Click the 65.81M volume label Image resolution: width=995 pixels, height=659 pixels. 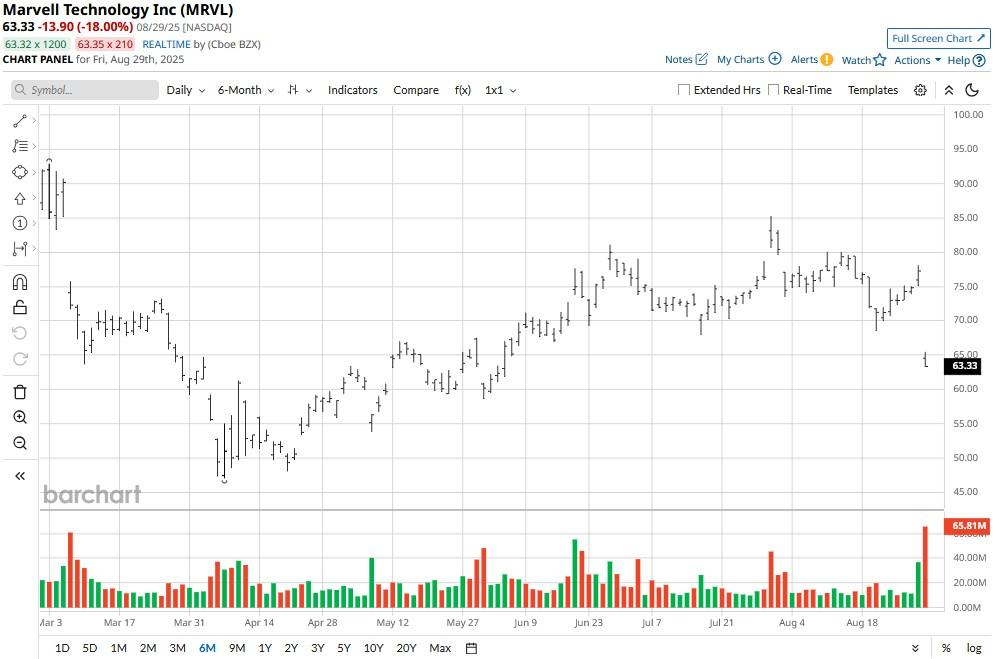pyautogui.click(x=969, y=526)
